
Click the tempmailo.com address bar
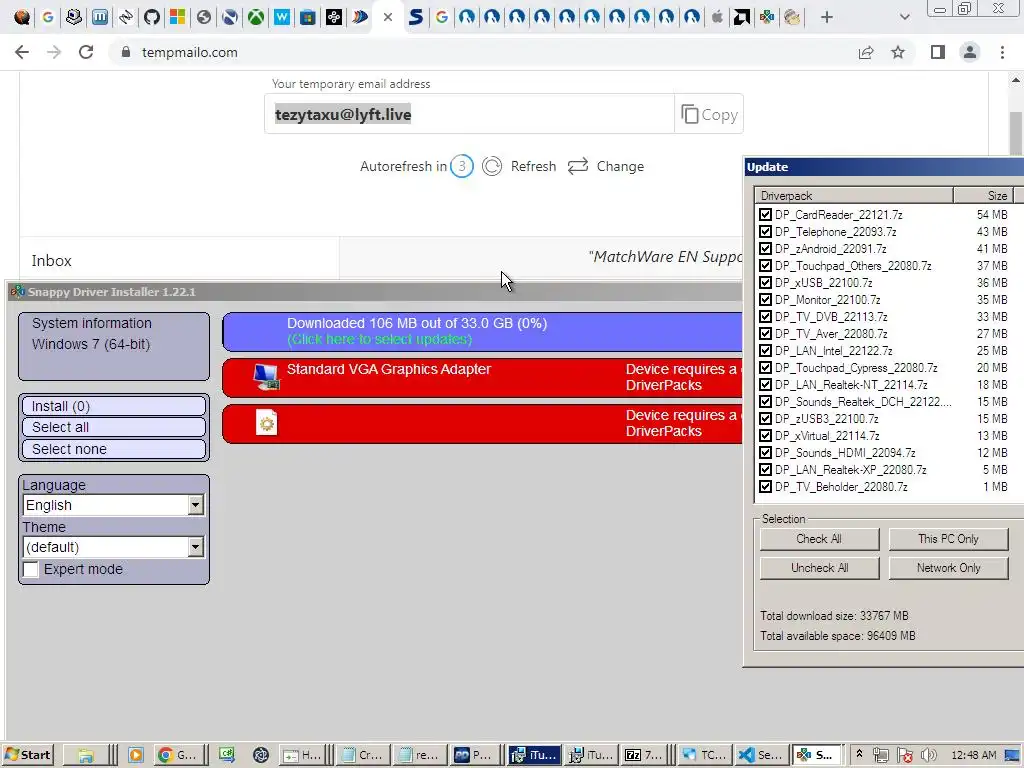click(483, 52)
